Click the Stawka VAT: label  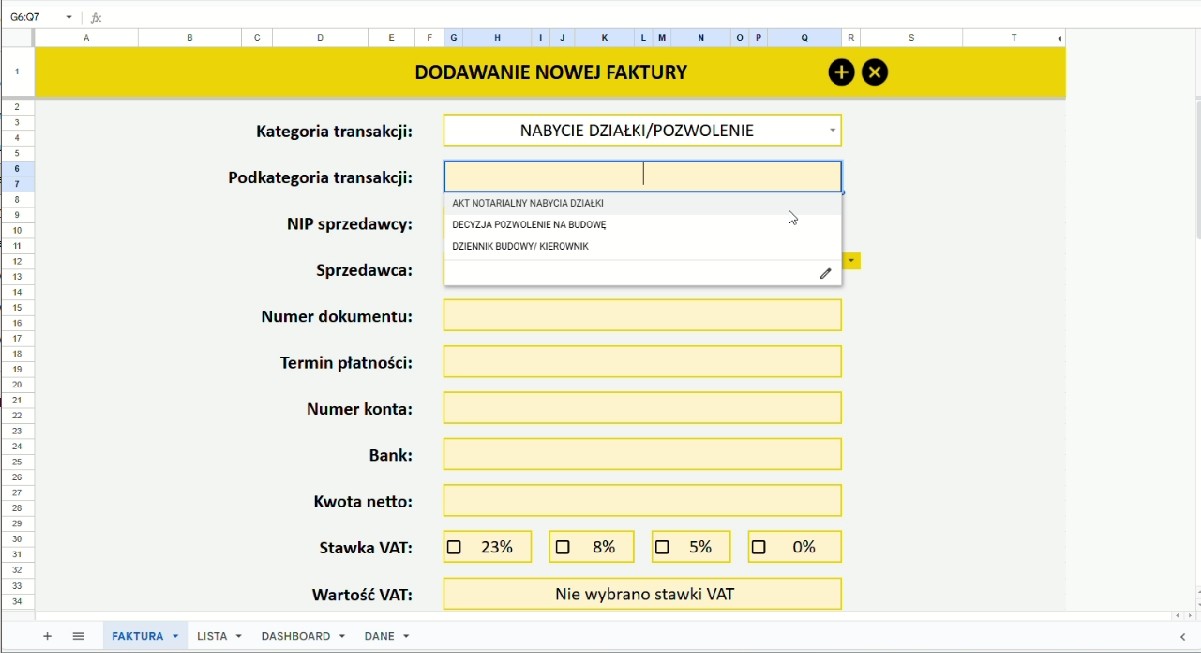coord(366,547)
